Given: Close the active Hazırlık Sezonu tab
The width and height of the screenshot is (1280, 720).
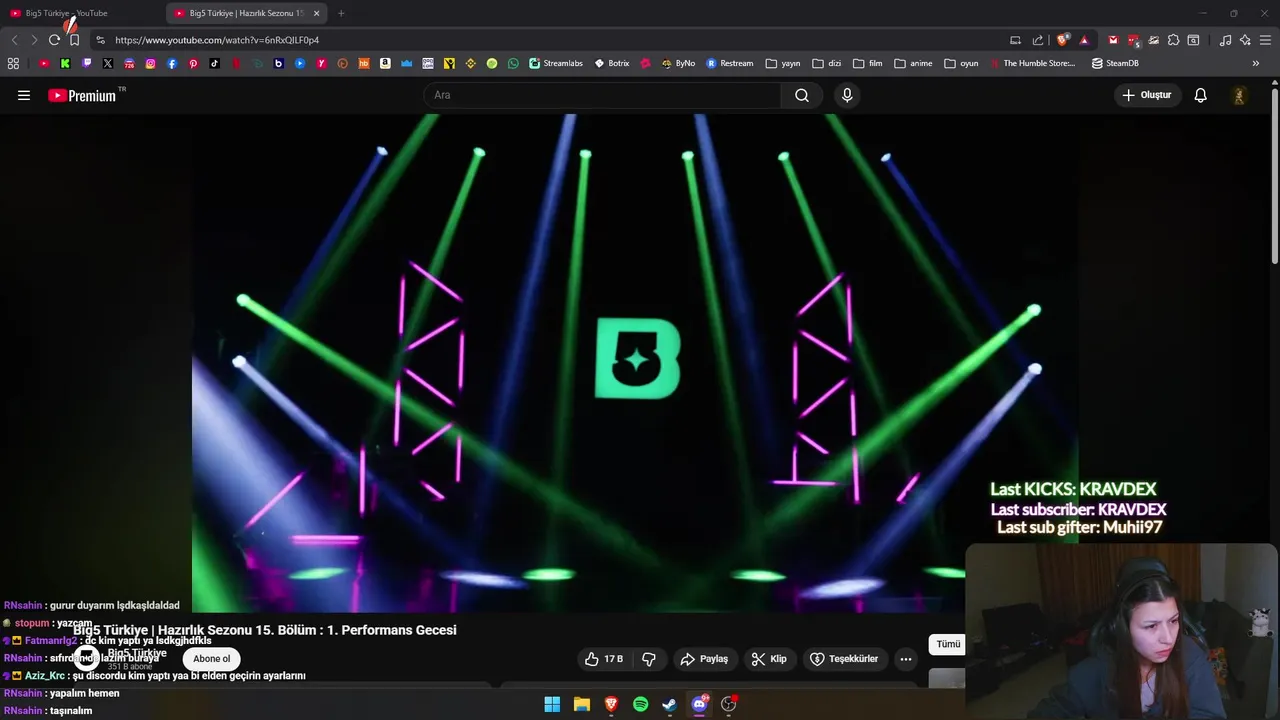Looking at the screenshot, I should pos(317,13).
